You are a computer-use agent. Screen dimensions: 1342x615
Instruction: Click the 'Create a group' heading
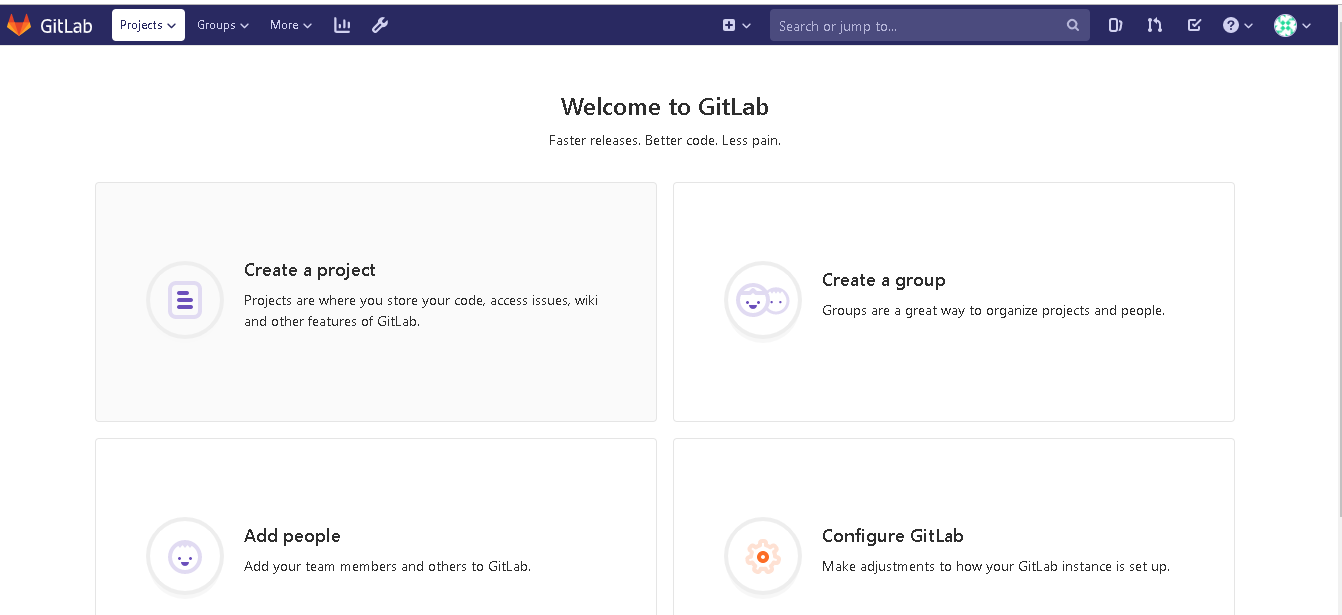(884, 280)
